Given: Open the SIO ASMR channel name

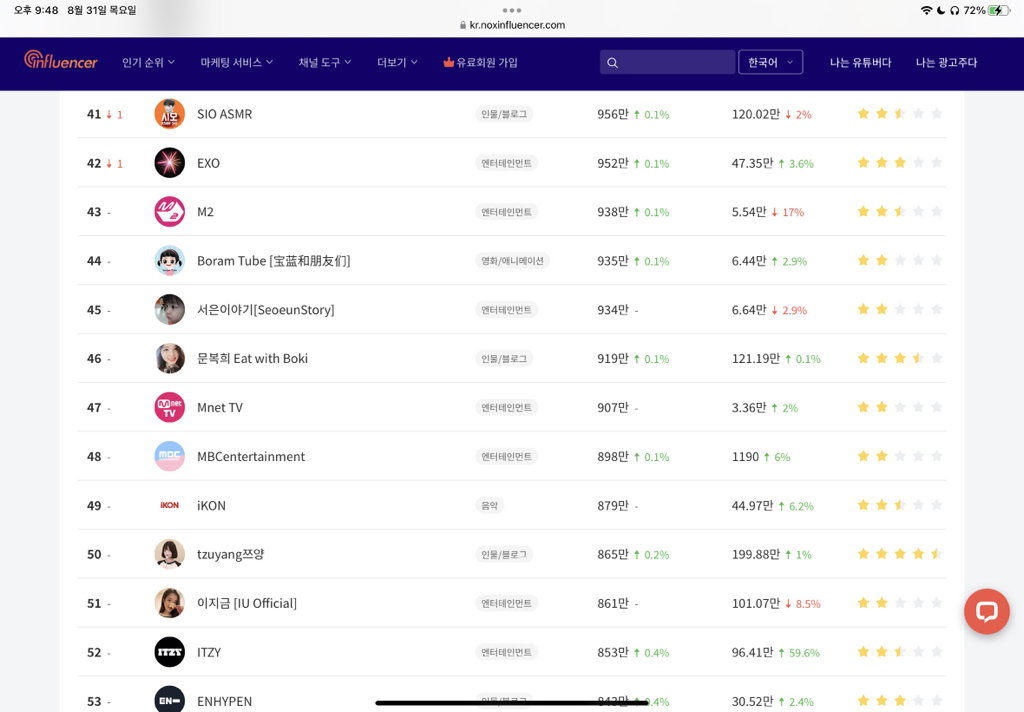Looking at the screenshot, I should pyautogui.click(x=225, y=114).
